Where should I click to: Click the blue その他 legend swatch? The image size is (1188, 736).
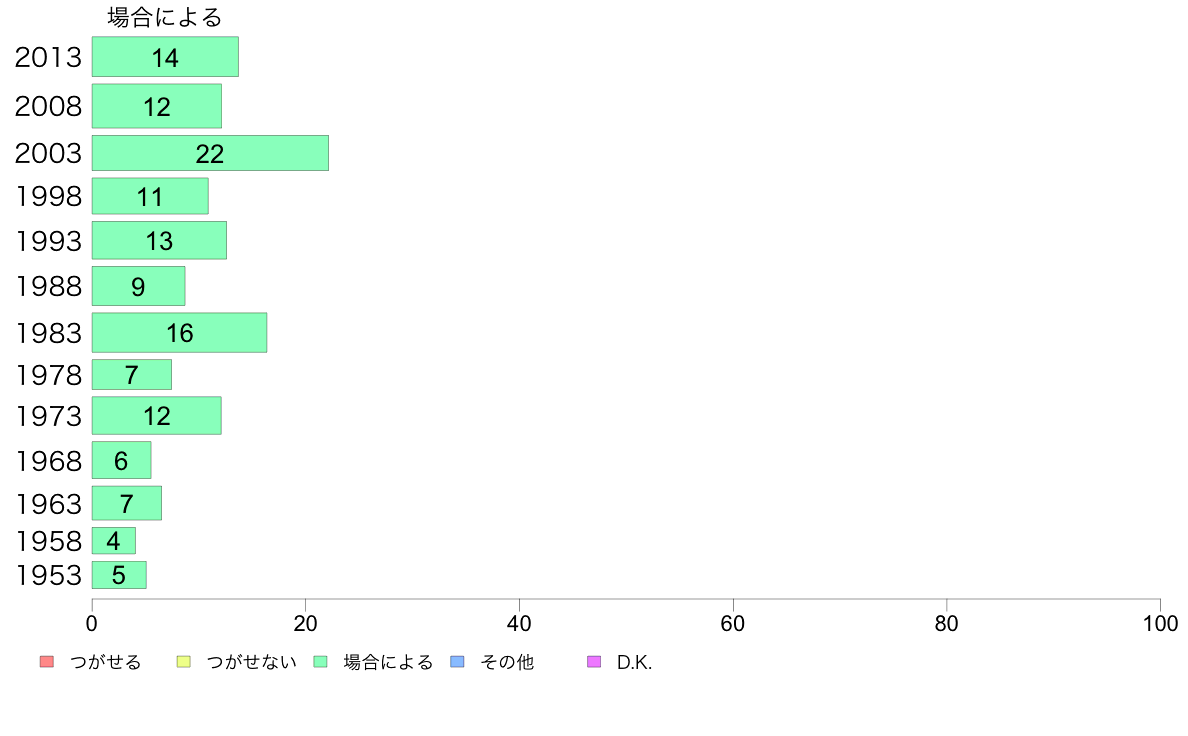click(458, 662)
